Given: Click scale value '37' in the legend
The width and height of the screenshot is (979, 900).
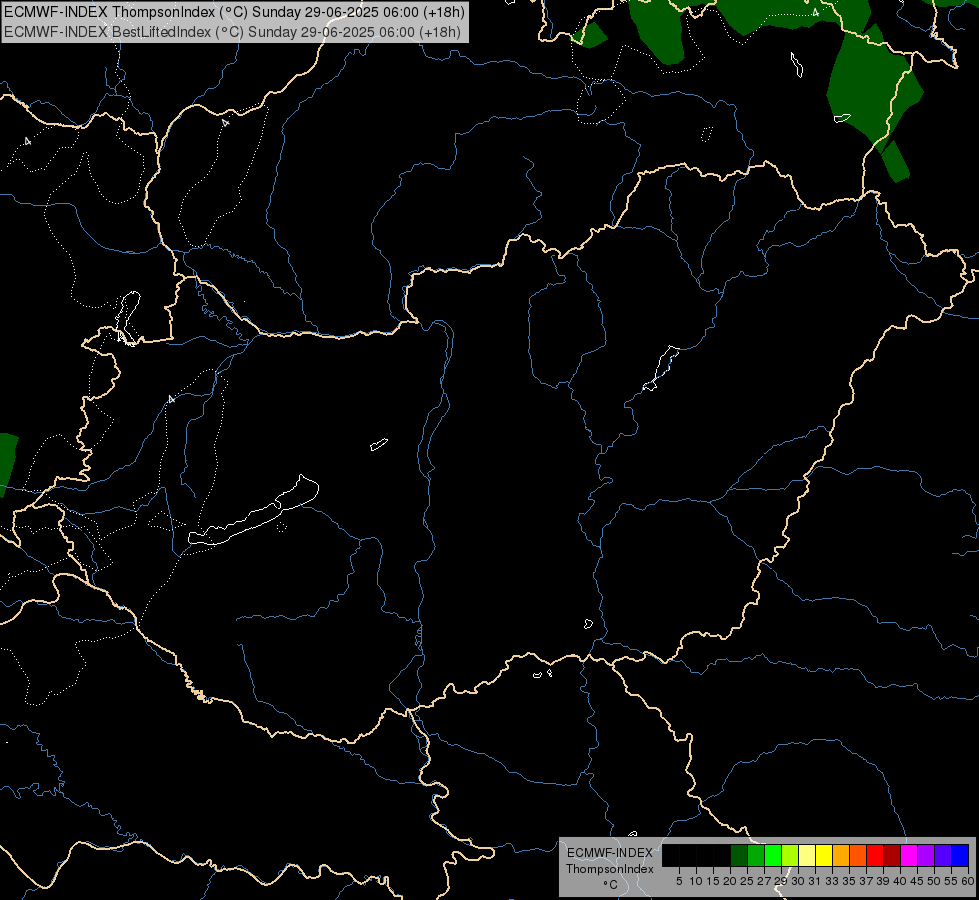Looking at the screenshot, I should [867, 881].
